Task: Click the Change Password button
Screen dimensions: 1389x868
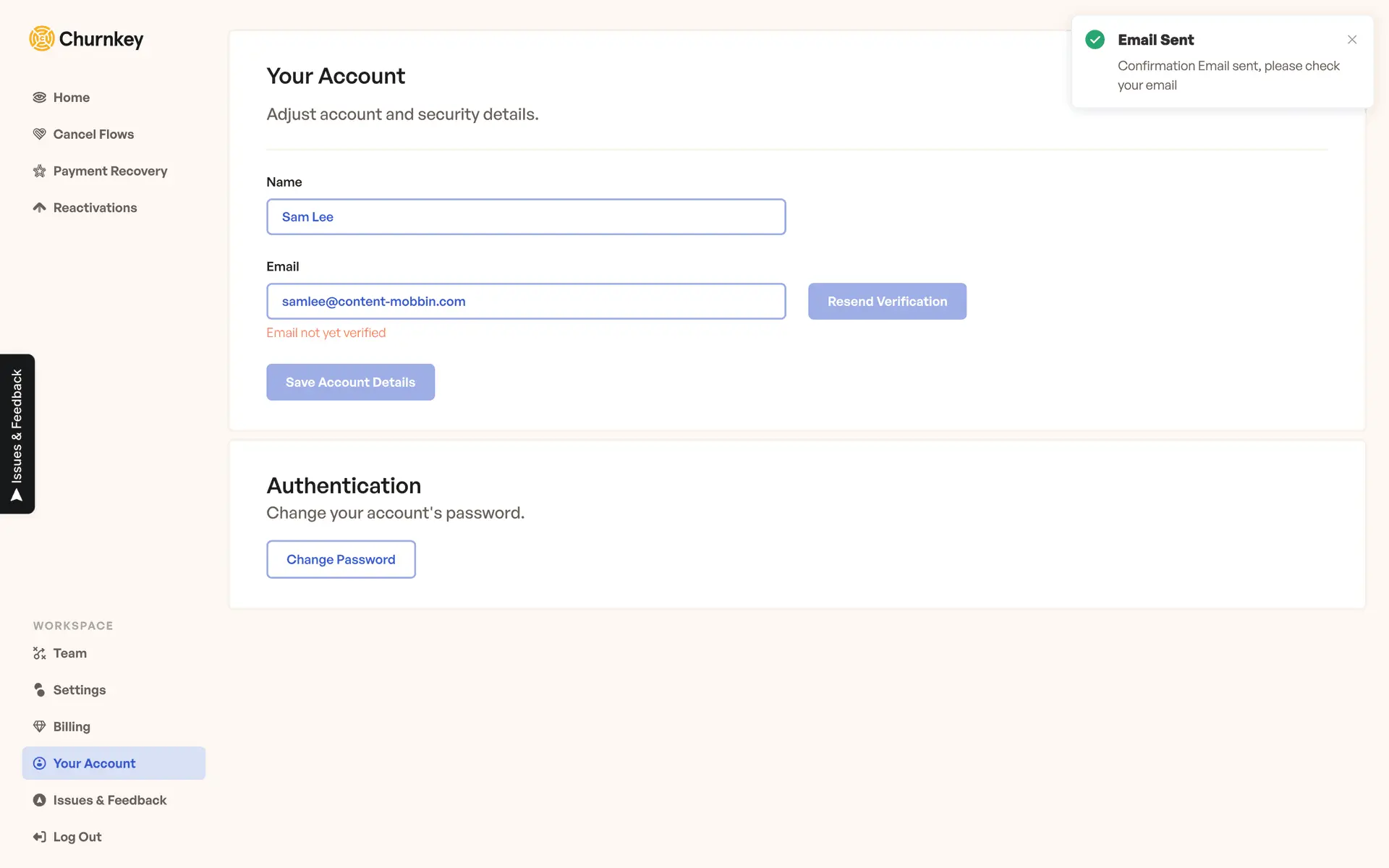Action: (x=341, y=559)
